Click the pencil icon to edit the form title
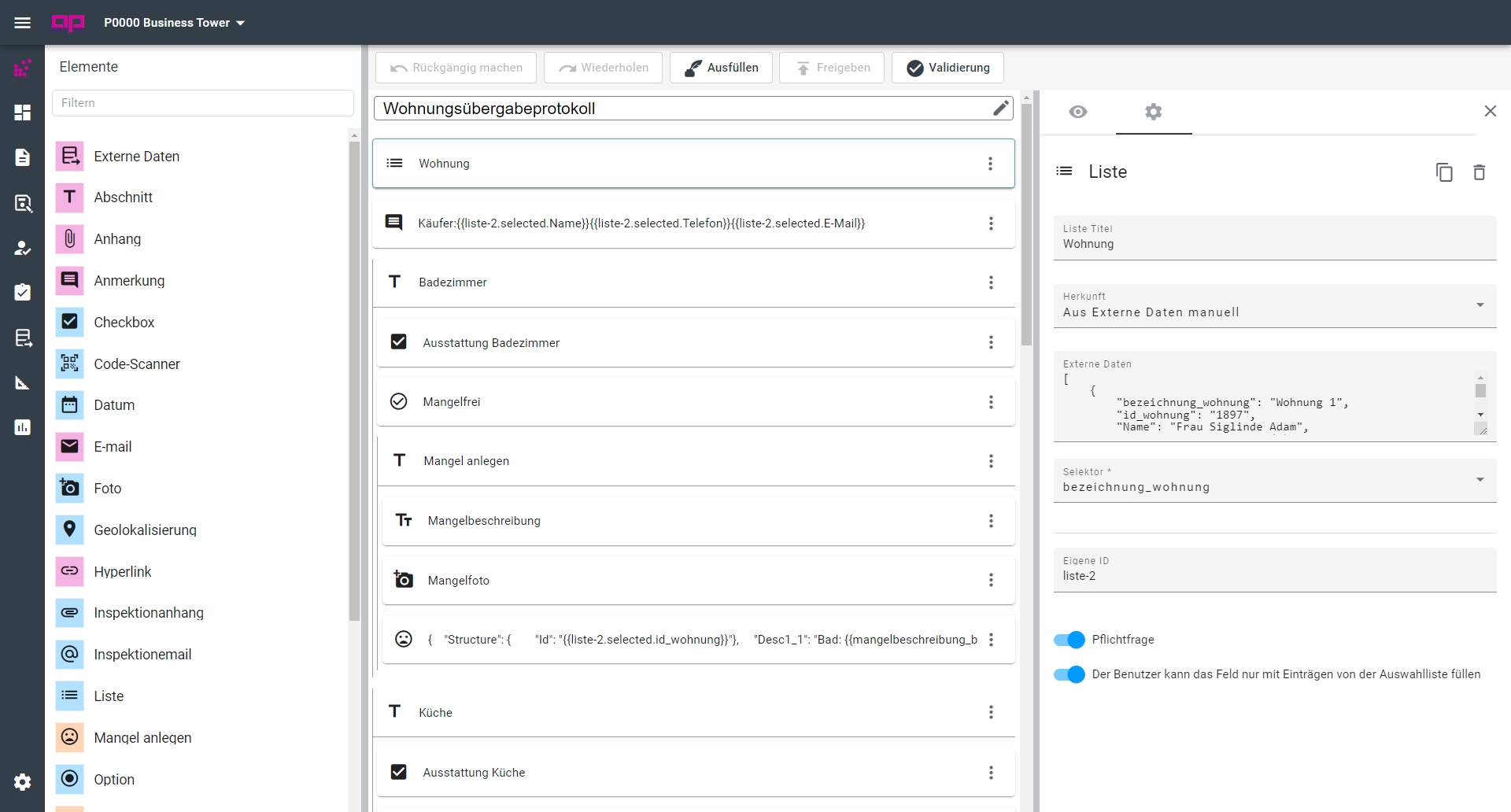Screen dimensions: 1511x812 click(x=1000, y=109)
